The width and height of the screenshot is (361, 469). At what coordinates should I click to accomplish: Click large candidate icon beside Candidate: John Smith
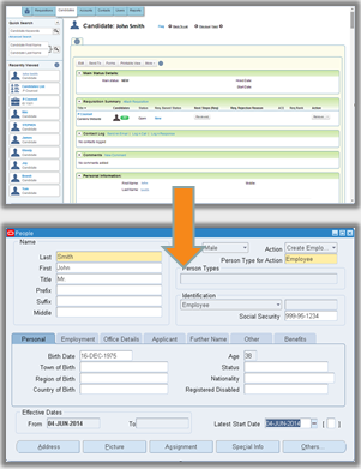pyautogui.click(x=75, y=25)
